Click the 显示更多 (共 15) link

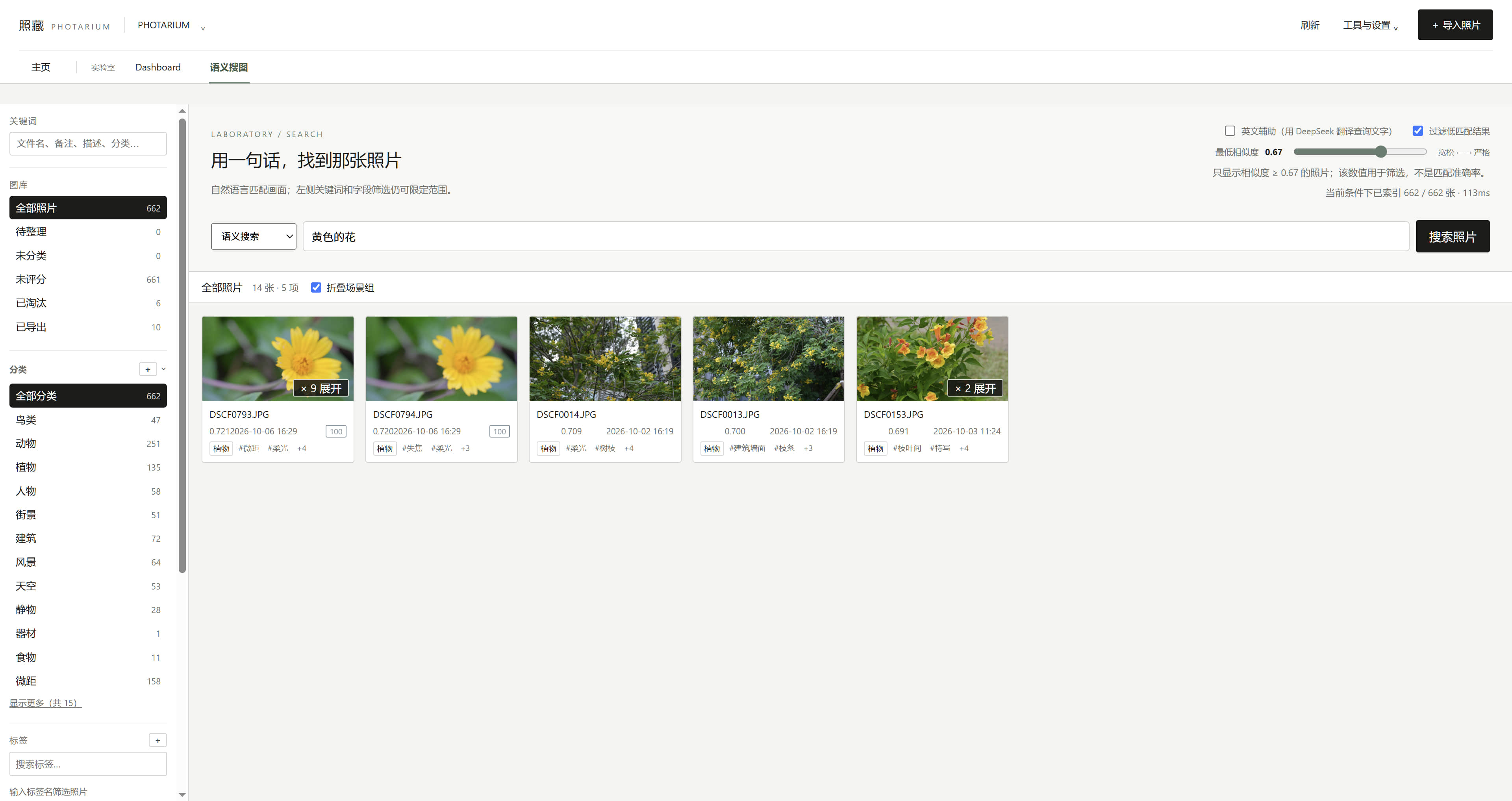coord(45,703)
